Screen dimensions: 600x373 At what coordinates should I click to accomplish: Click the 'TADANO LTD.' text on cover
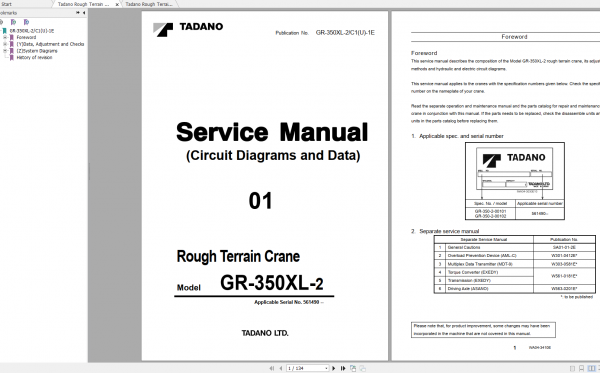(265, 333)
